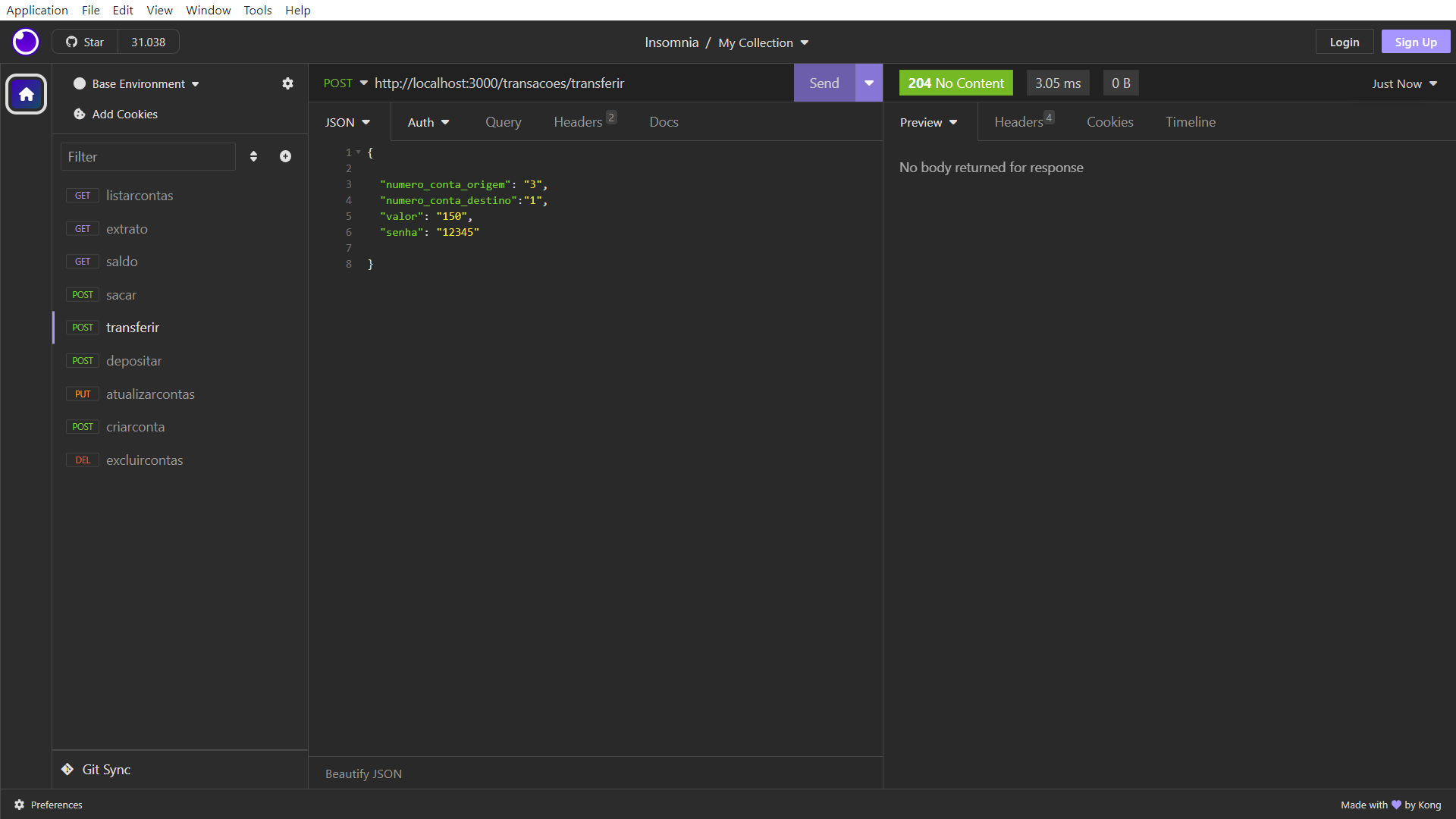Image resolution: width=1456 pixels, height=819 pixels.
Task: Click Beautify JSON
Action: 363,773
